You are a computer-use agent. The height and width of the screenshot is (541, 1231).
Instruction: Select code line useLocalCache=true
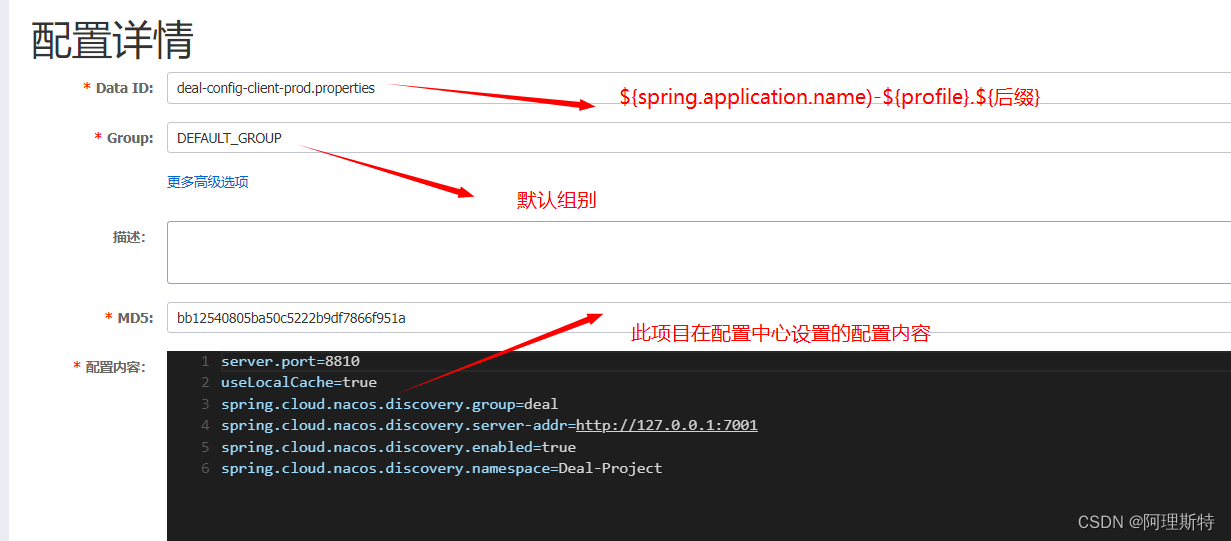pos(299,382)
